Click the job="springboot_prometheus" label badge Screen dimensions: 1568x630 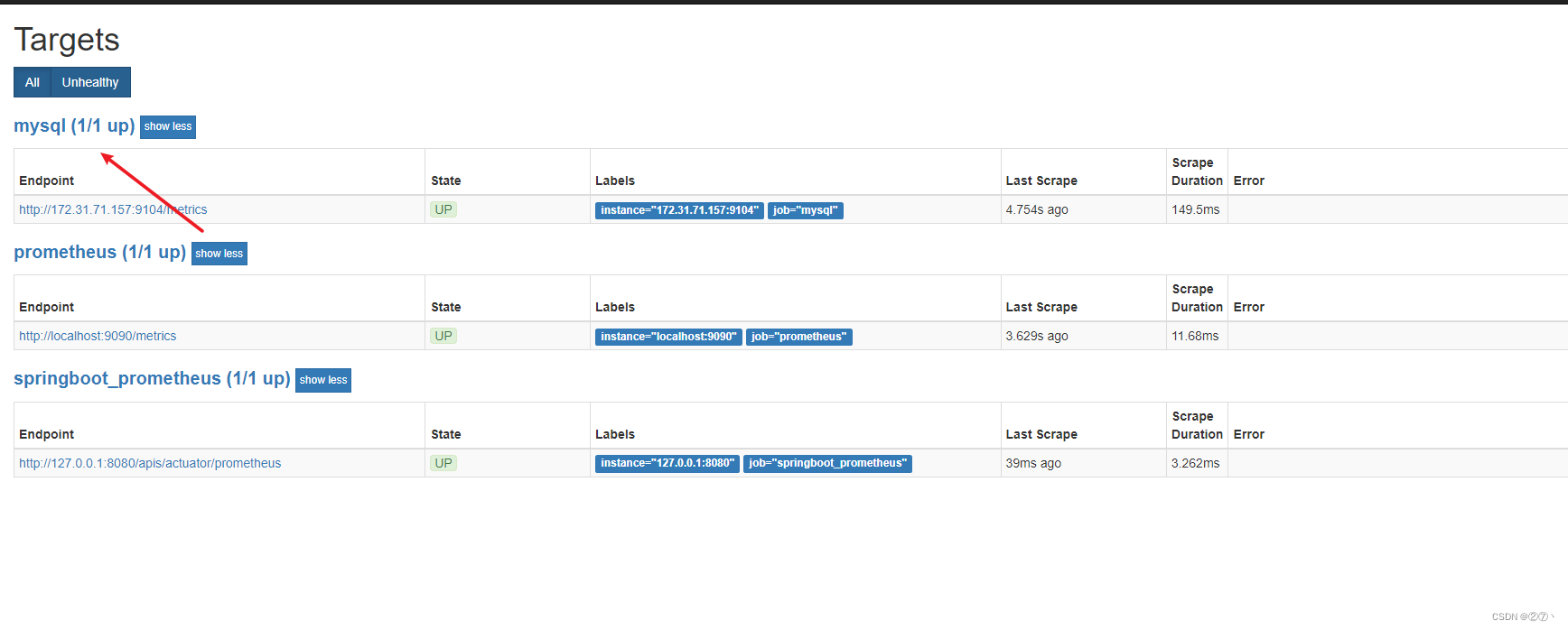(x=827, y=463)
